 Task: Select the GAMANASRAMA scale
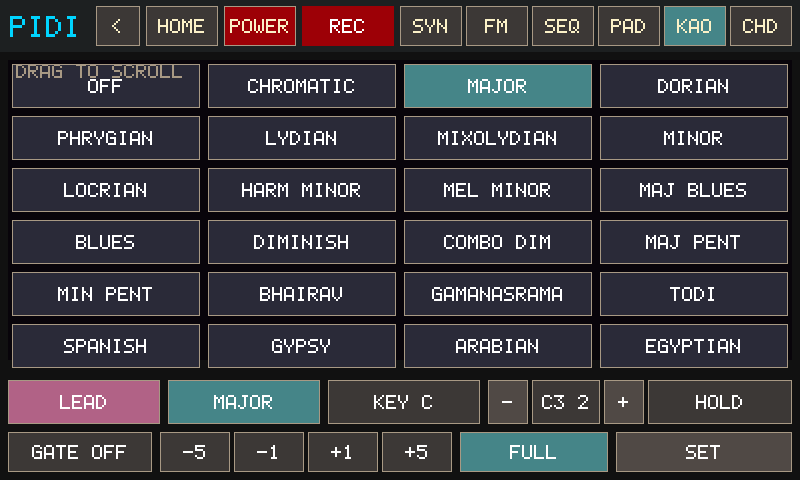[x=497, y=294]
